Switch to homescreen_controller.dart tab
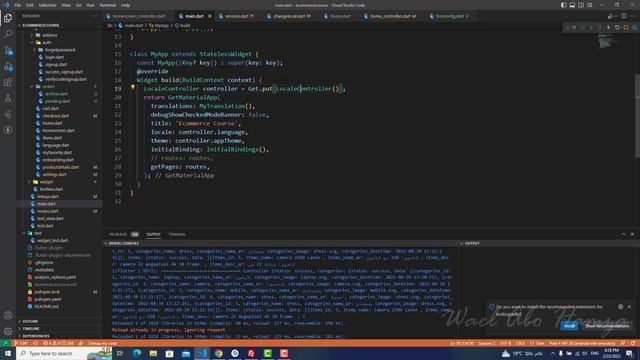 (x=139, y=16)
